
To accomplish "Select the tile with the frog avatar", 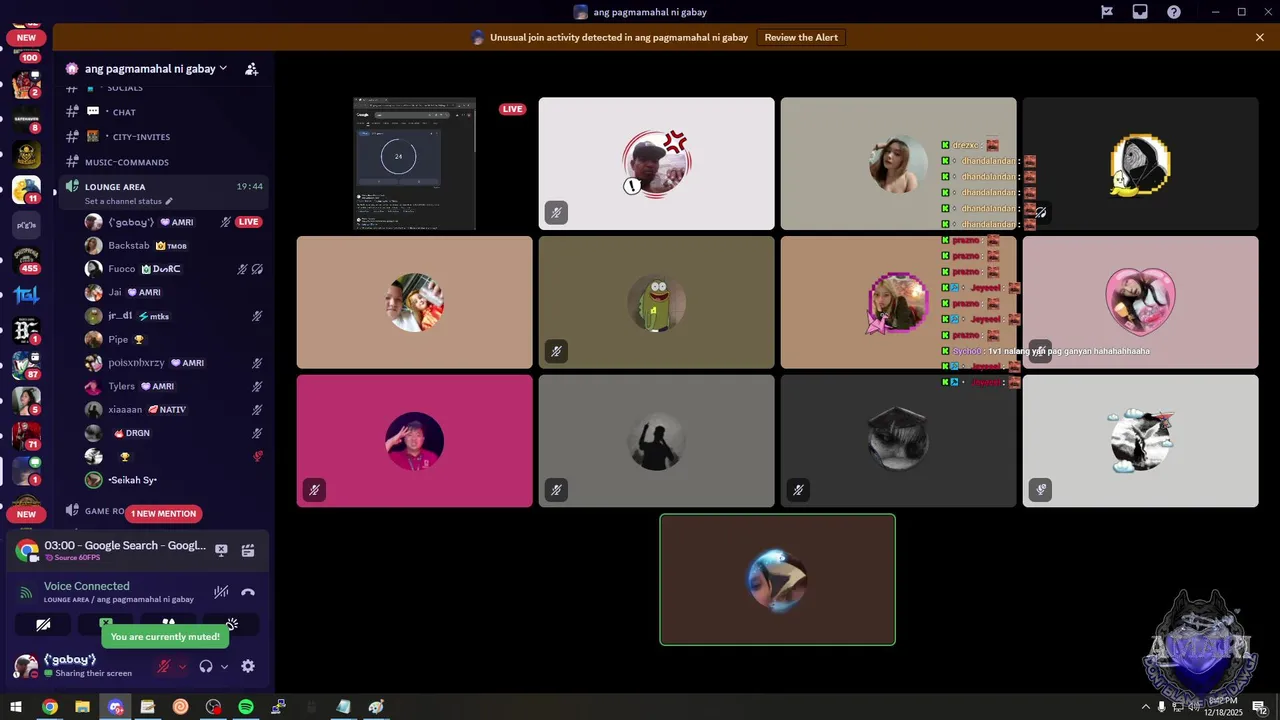I will (656, 302).
